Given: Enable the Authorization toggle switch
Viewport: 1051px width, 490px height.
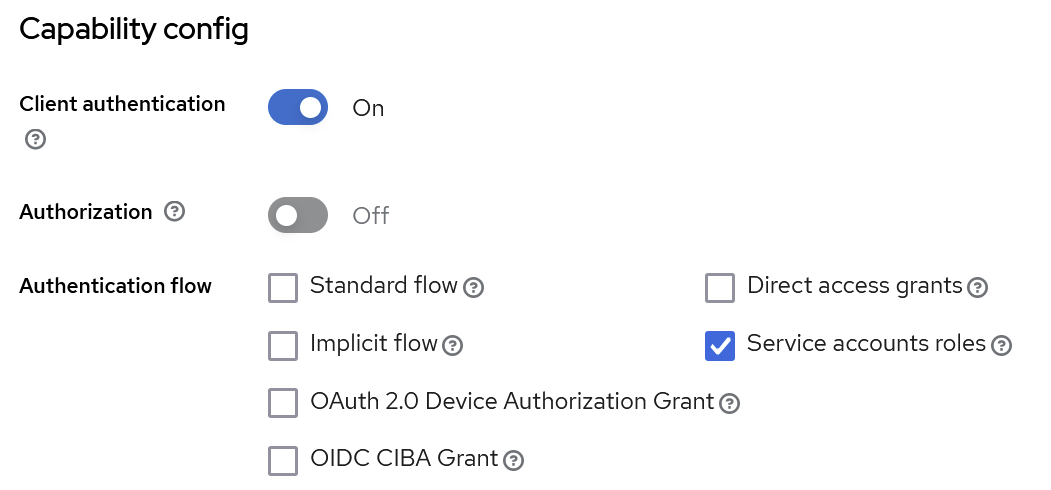Looking at the screenshot, I should (x=298, y=215).
